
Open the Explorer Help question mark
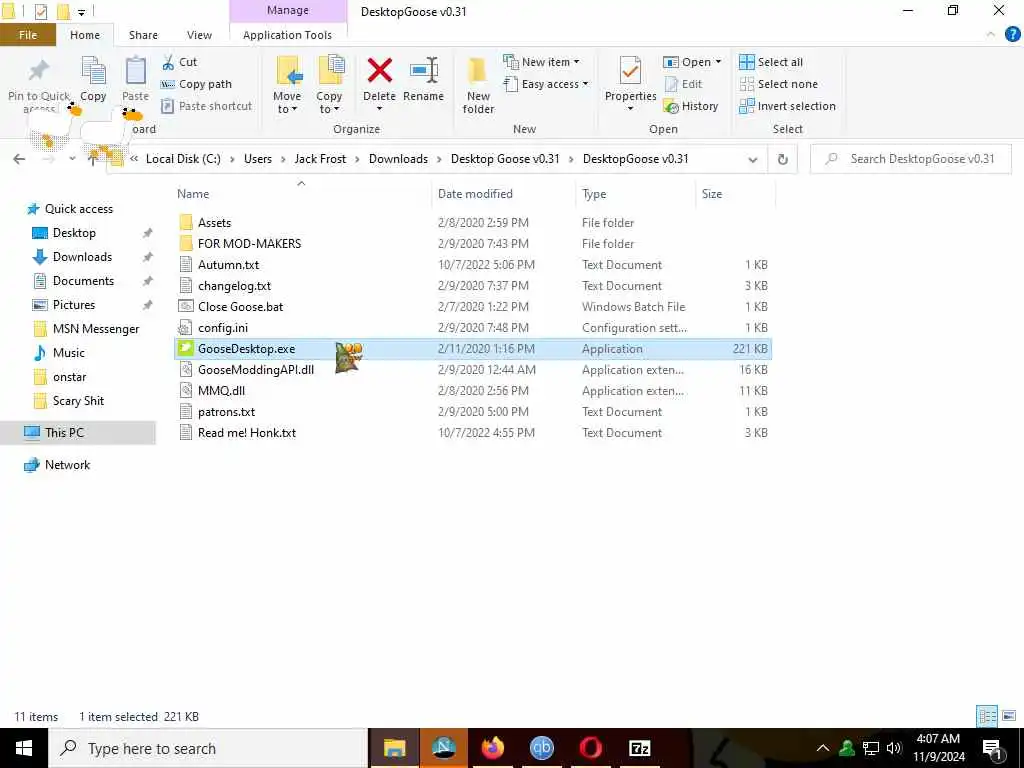tap(1012, 35)
